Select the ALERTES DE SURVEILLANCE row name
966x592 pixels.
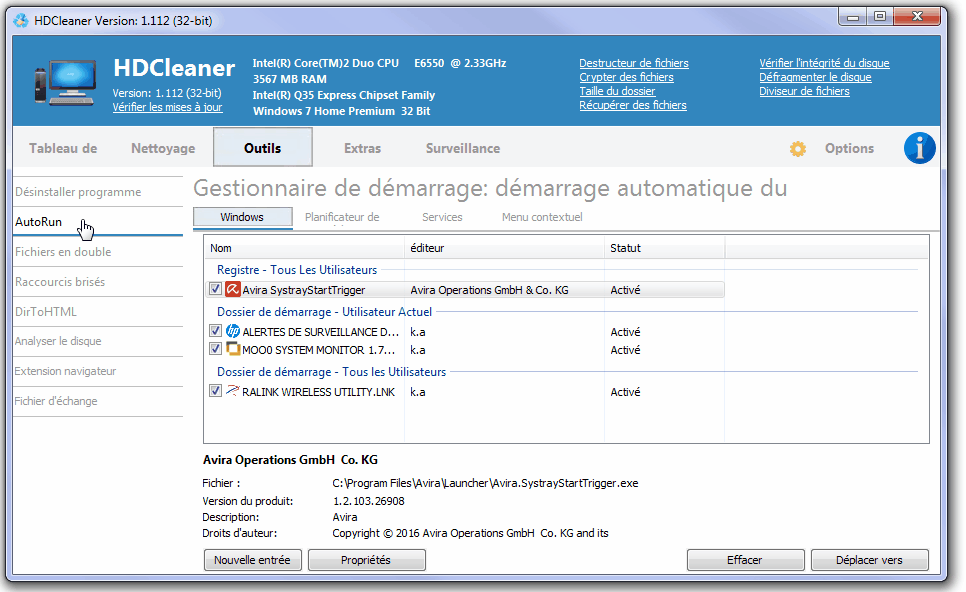[x=320, y=332]
